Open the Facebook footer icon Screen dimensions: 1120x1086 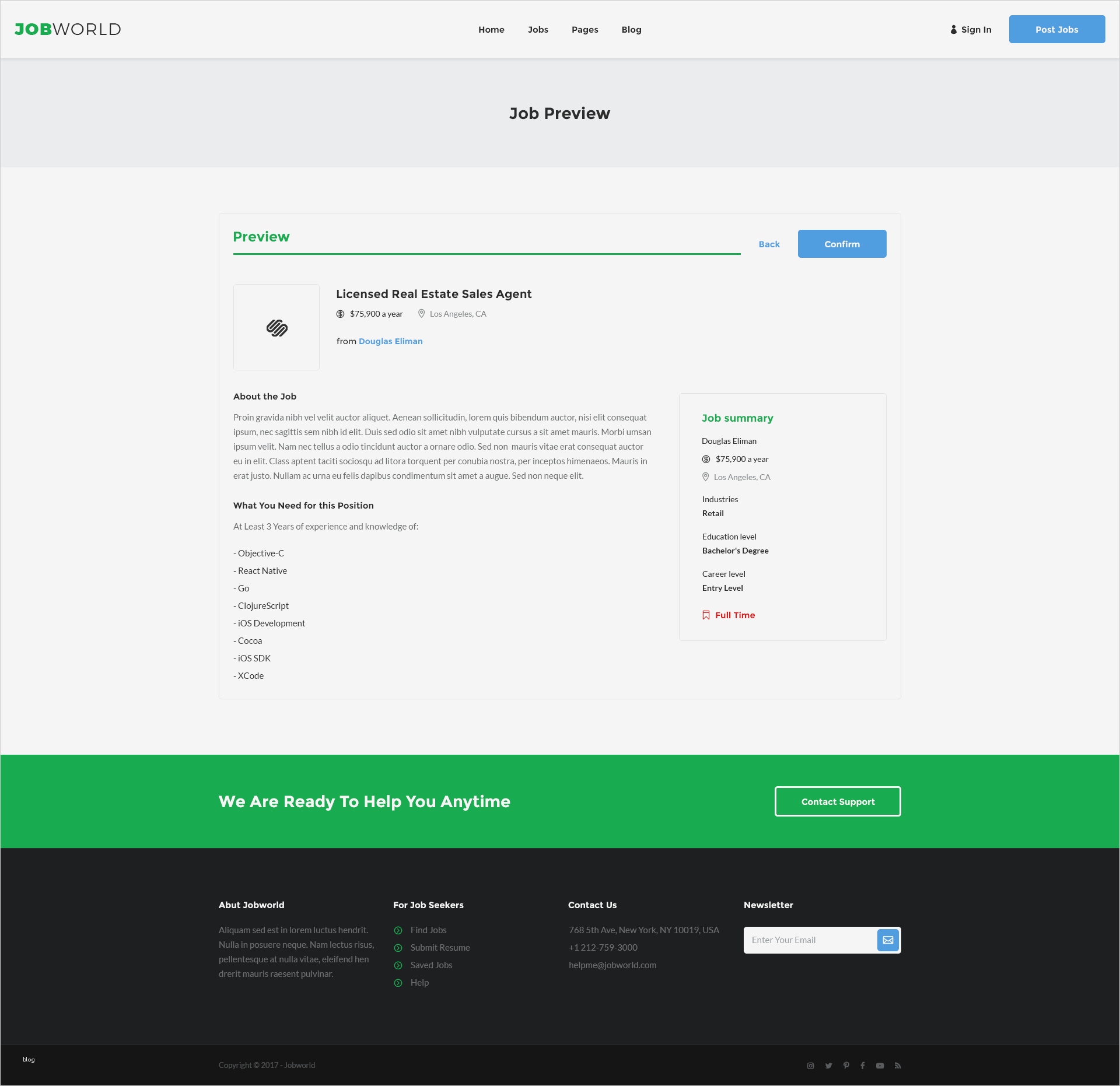pyautogui.click(x=862, y=1066)
